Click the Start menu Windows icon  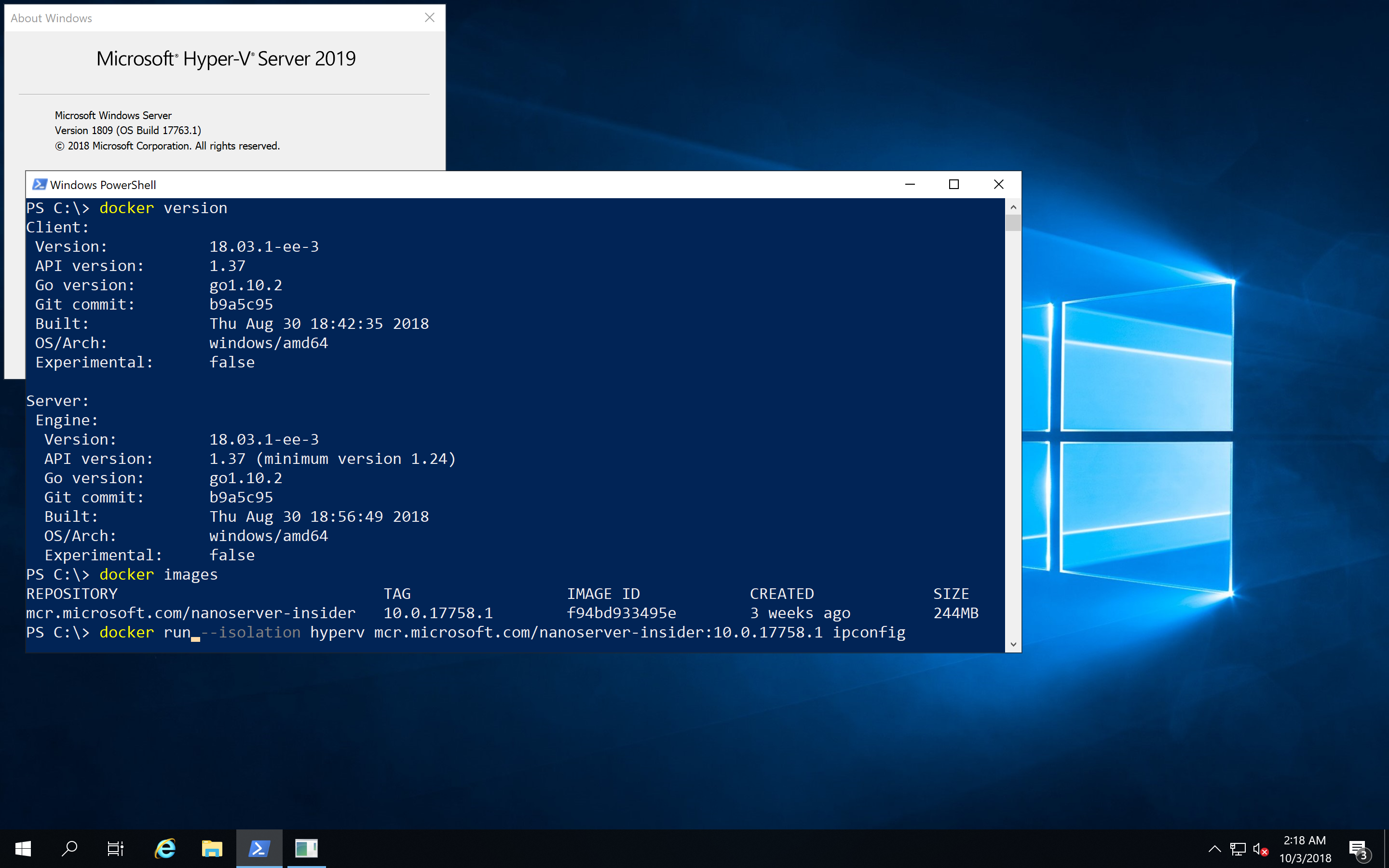coord(22,849)
